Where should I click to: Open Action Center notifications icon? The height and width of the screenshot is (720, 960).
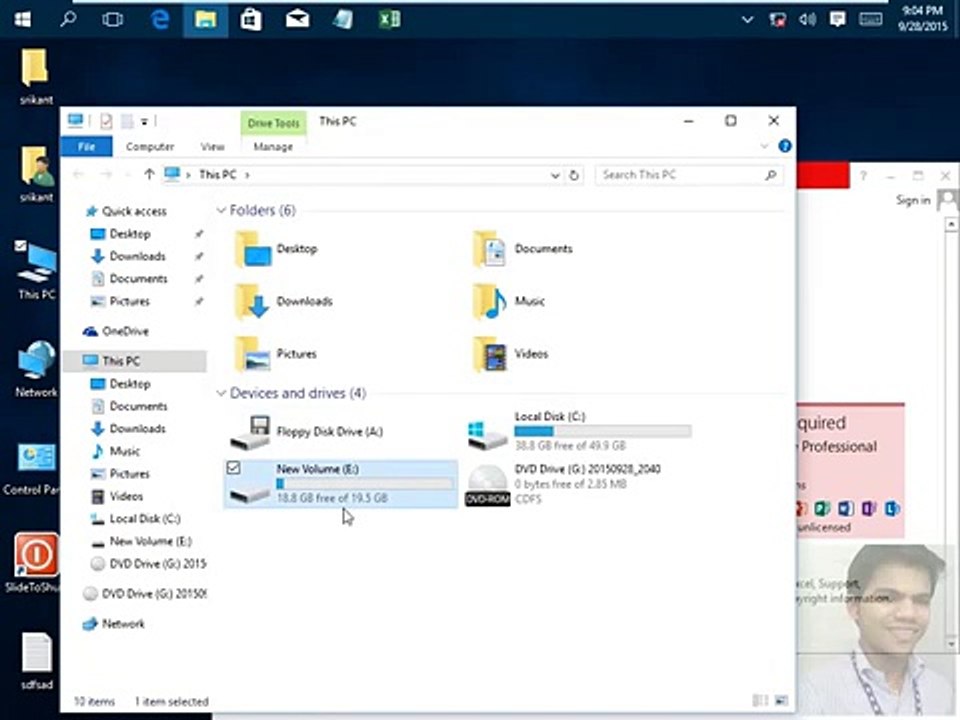pyautogui.click(x=838, y=20)
